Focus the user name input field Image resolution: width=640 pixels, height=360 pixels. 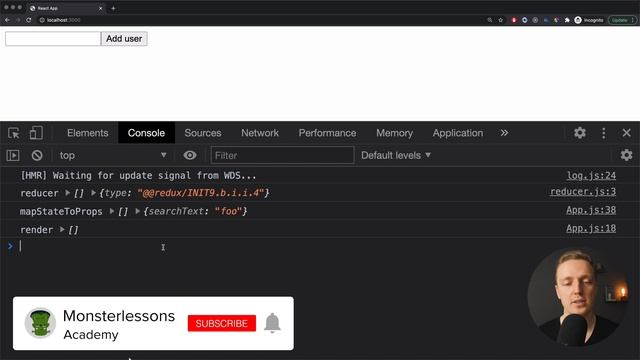pyautogui.click(x=53, y=39)
